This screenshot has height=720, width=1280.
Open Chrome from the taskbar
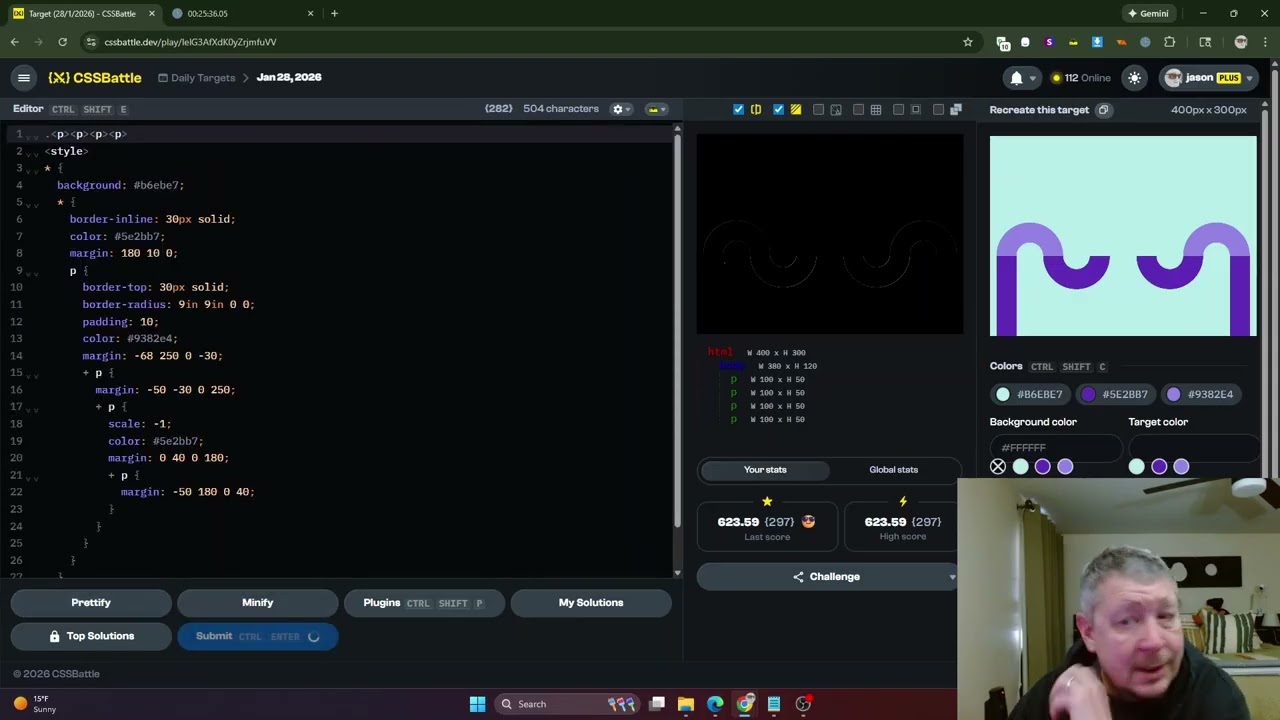coord(745,704)
